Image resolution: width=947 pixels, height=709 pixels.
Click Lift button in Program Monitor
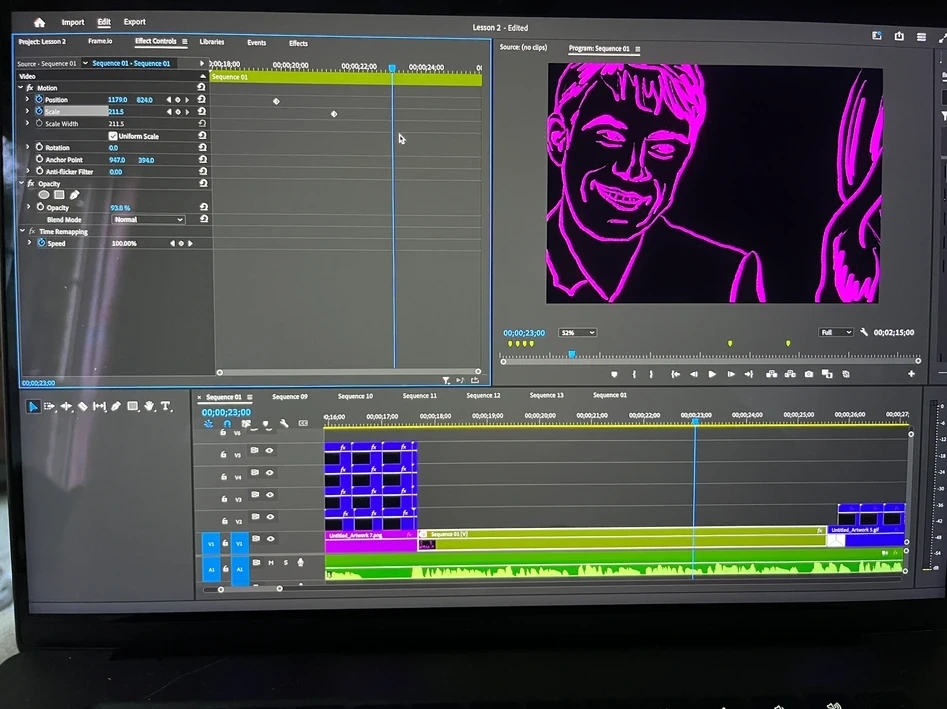coord(771,374)
